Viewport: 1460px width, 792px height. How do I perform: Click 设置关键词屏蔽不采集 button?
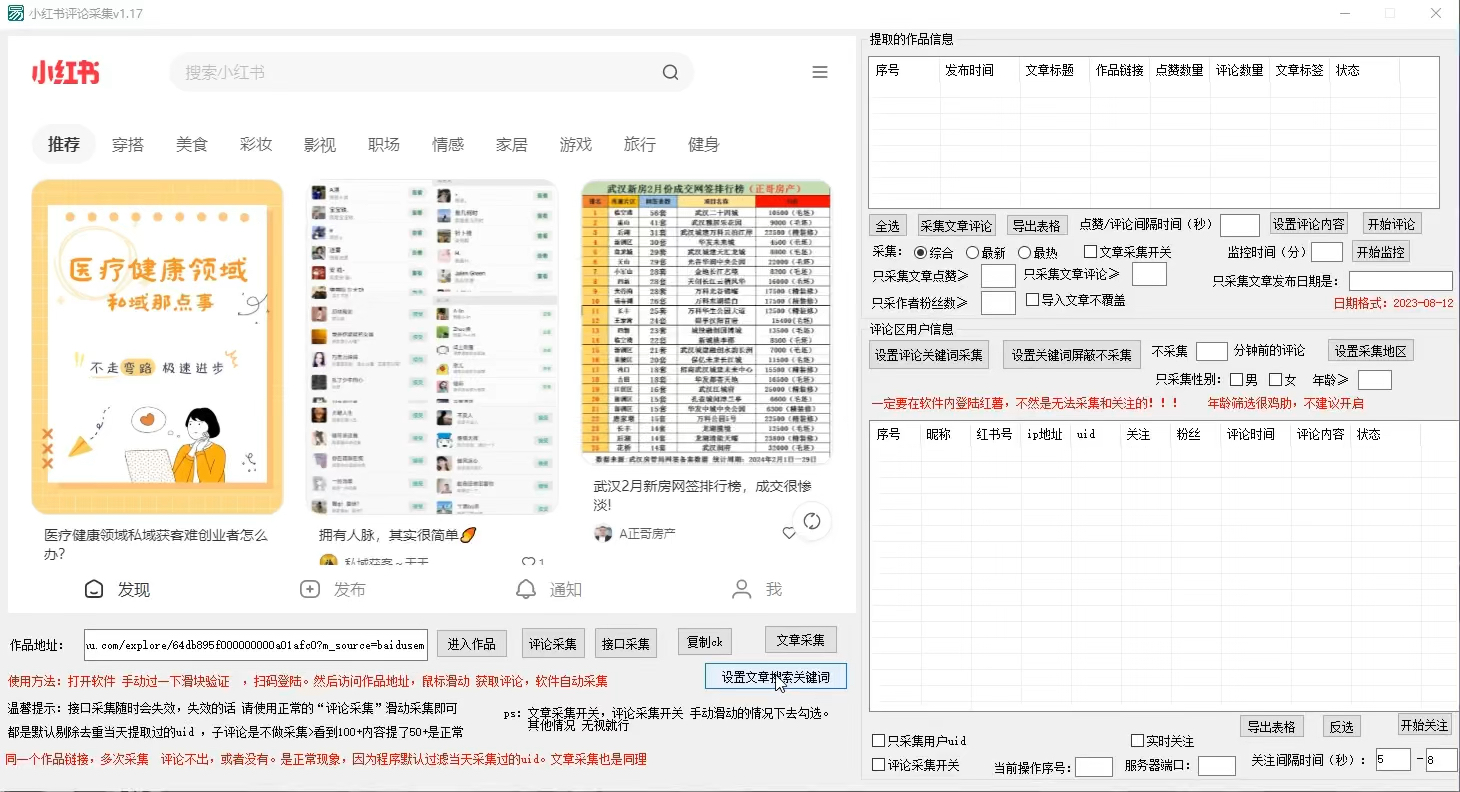tap(1071, 354)
